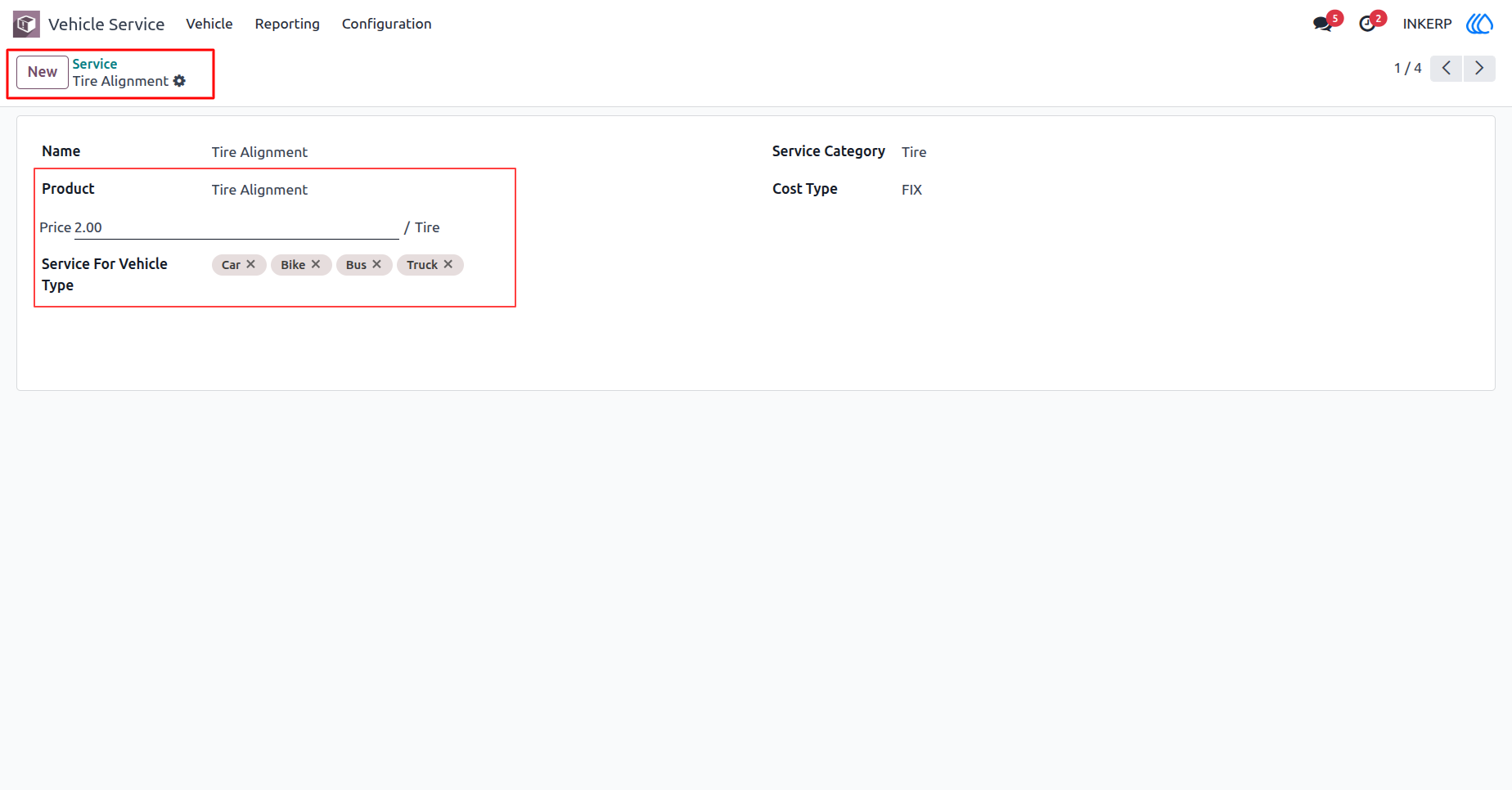
Task: Open the Vehicle Service app home icon
Action: [26, 24]
